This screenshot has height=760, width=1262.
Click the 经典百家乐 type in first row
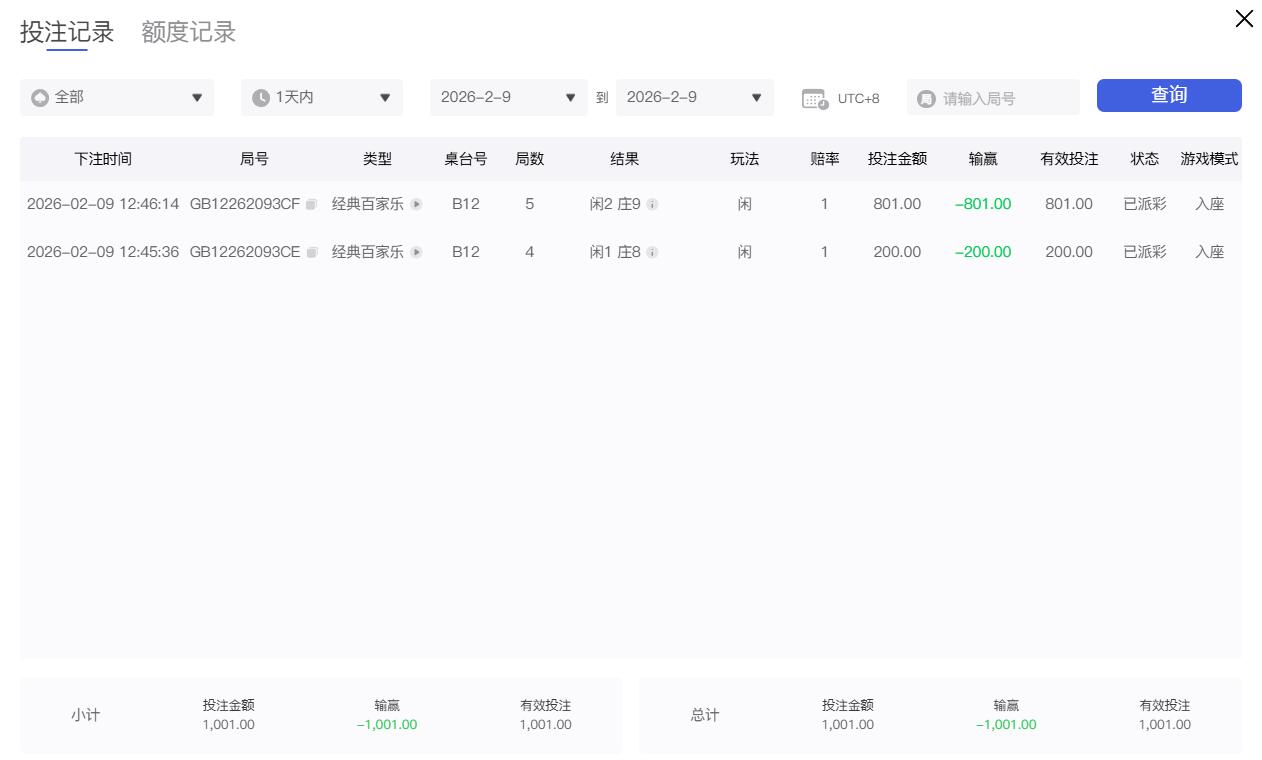367,205
